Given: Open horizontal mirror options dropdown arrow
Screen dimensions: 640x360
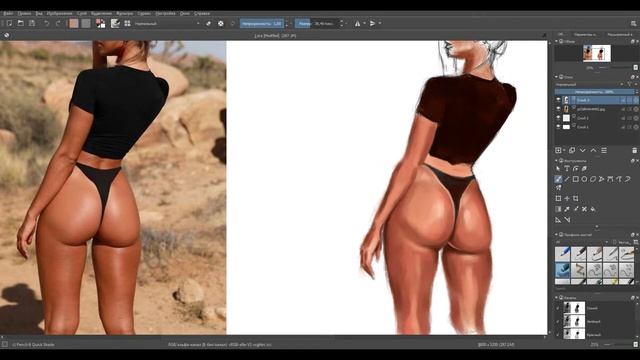Looking at the screenshot, I should click(364, 23).
